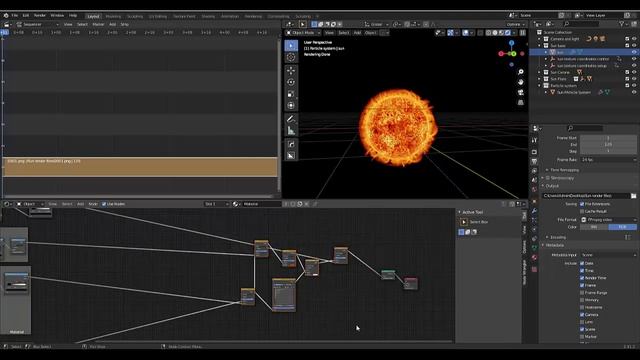The width and height of the screenshot is (640, 360).
Task: Select the Annotate tool in viewport toolbar
Action: (291, 119)
